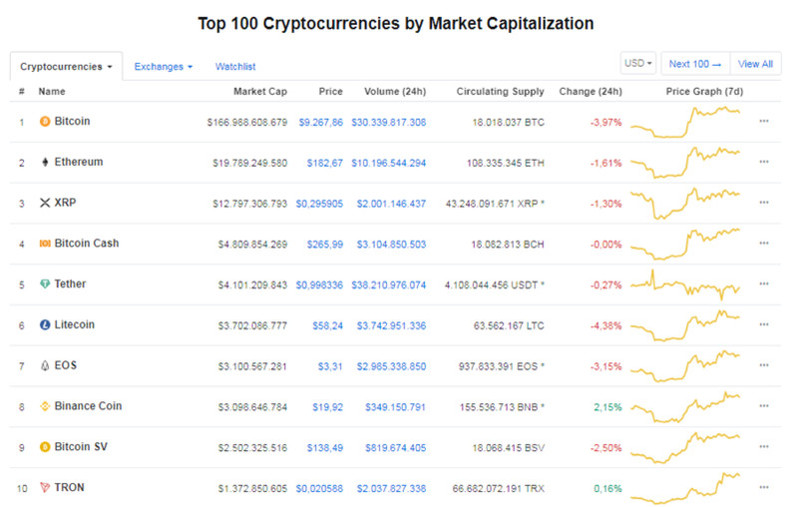
Task: Click the Litecoin logo icon
Action: click(x=45, y=324)
